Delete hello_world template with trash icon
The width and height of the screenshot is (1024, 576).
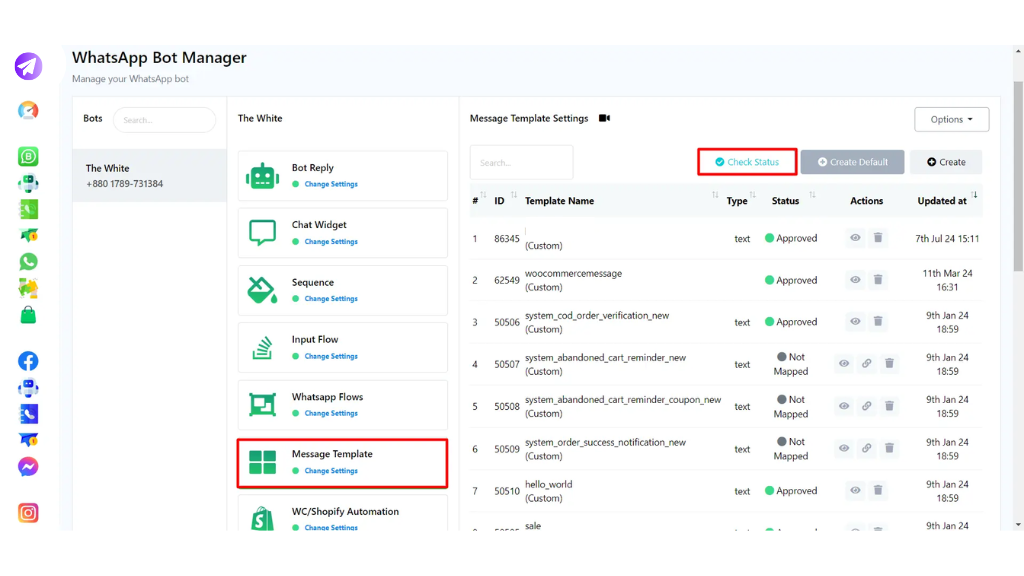878,490
